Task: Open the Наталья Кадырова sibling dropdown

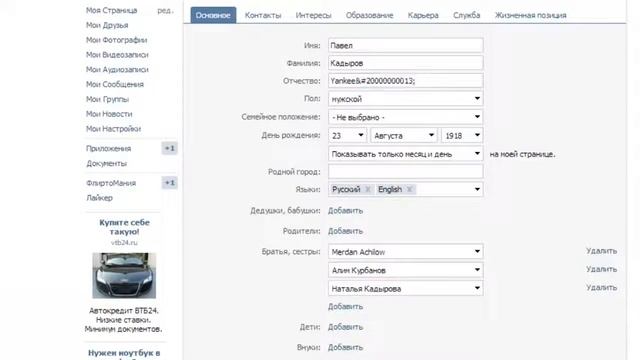Action: 406,288
